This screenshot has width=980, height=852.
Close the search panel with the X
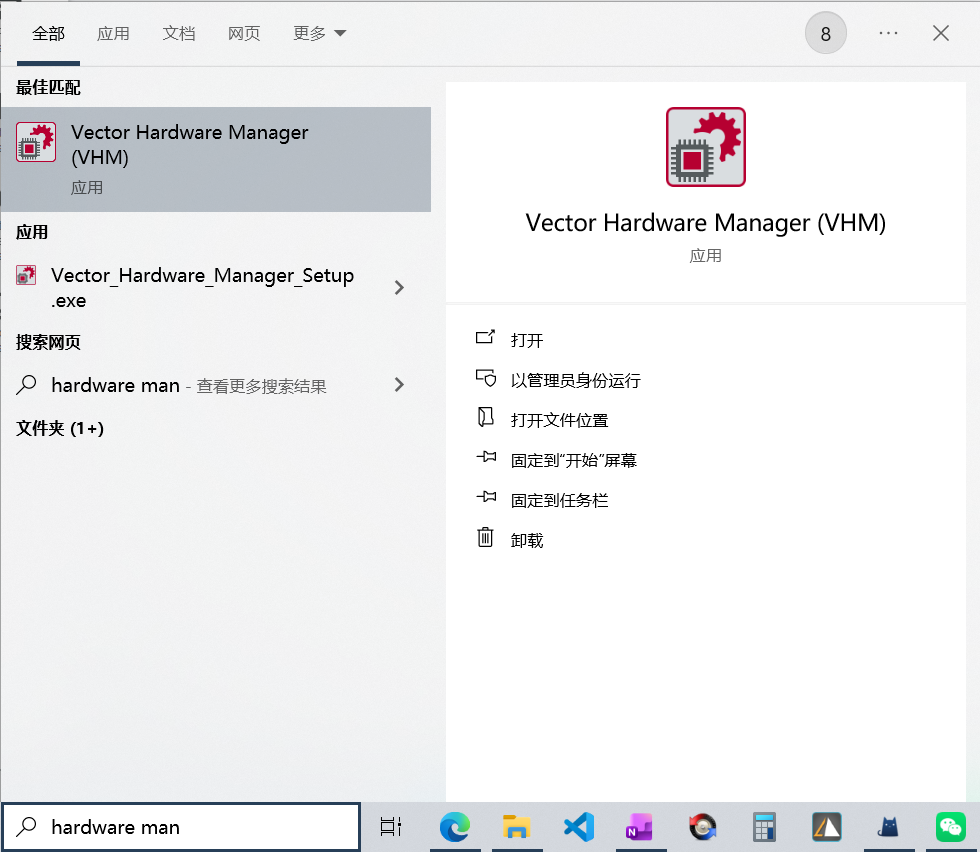(x=941, y=33)
